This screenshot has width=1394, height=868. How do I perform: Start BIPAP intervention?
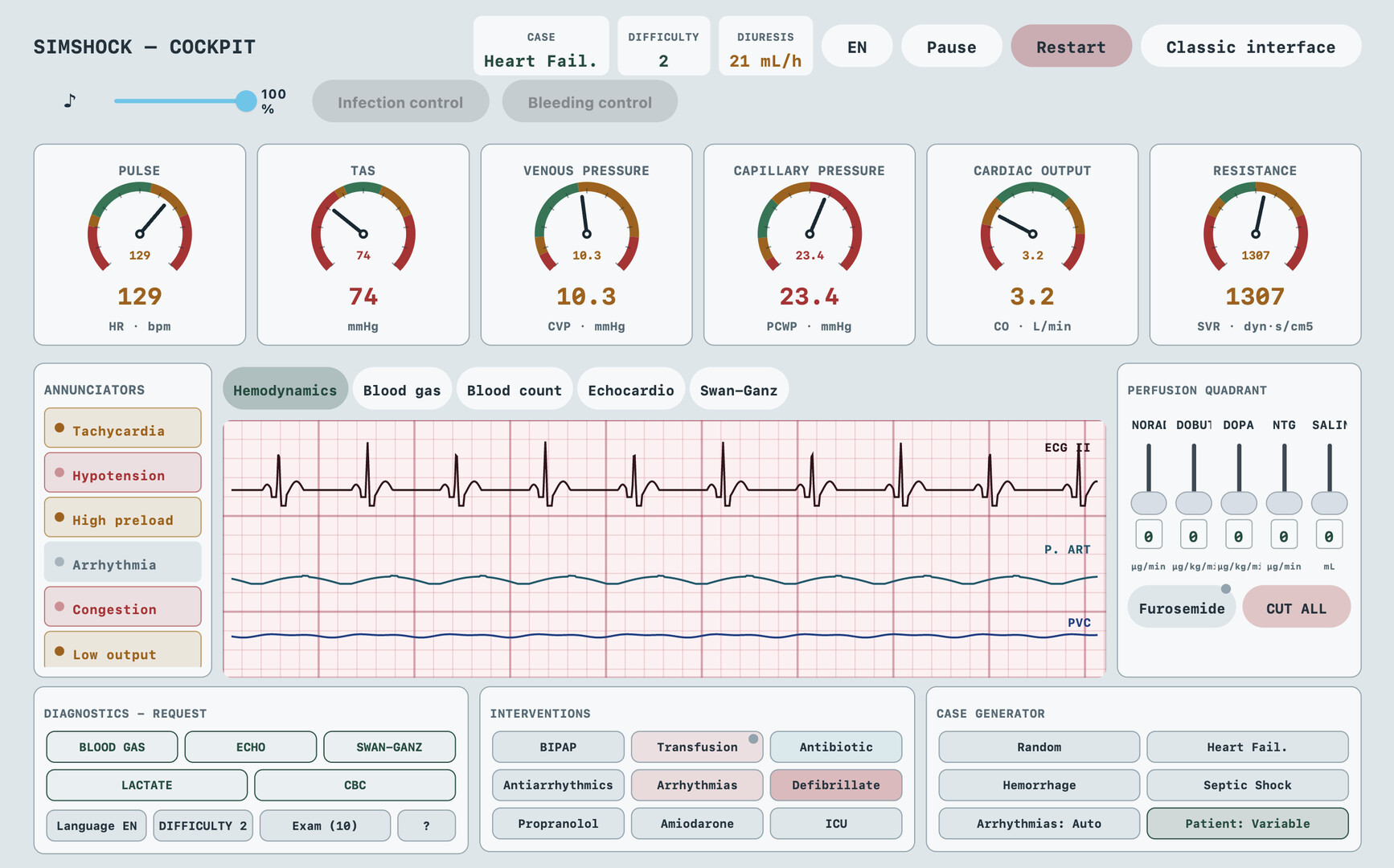(x=558, y=747)
